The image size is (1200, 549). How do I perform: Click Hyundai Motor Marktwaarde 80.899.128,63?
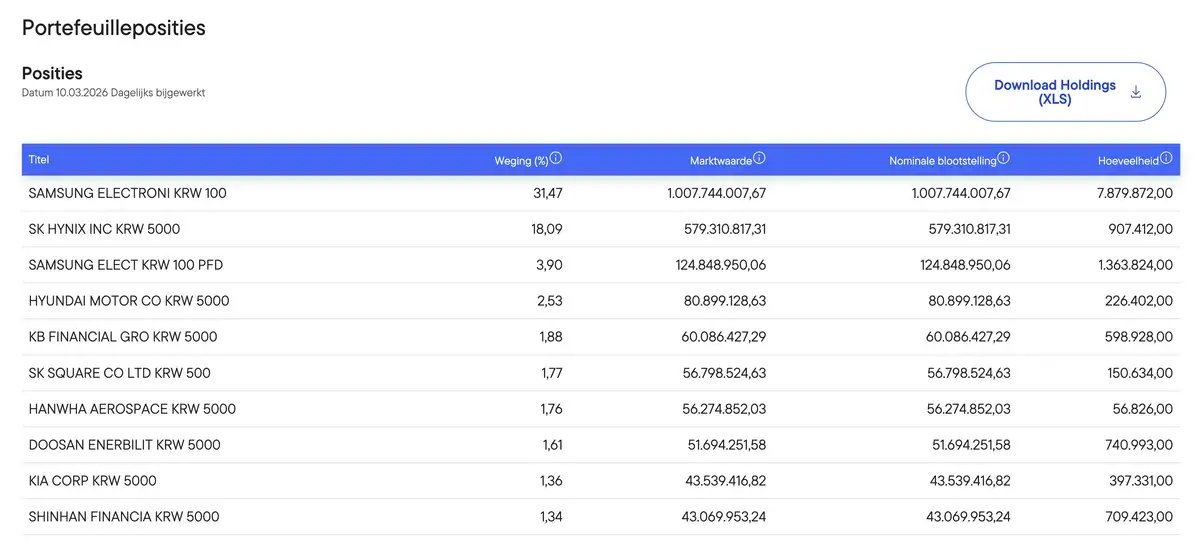[x=724, y=301]
